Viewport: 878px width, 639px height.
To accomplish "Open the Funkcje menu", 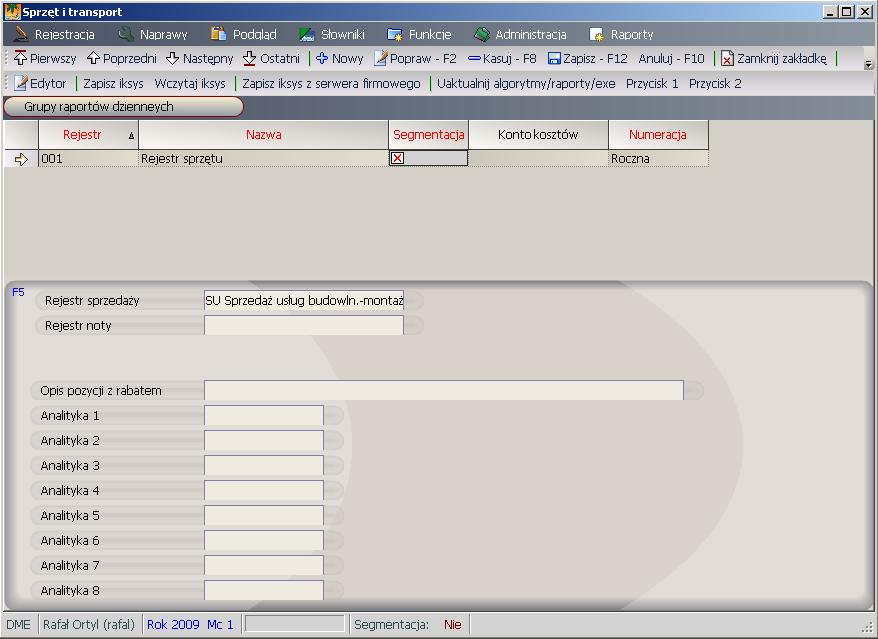I will click(x=419, y=35).
